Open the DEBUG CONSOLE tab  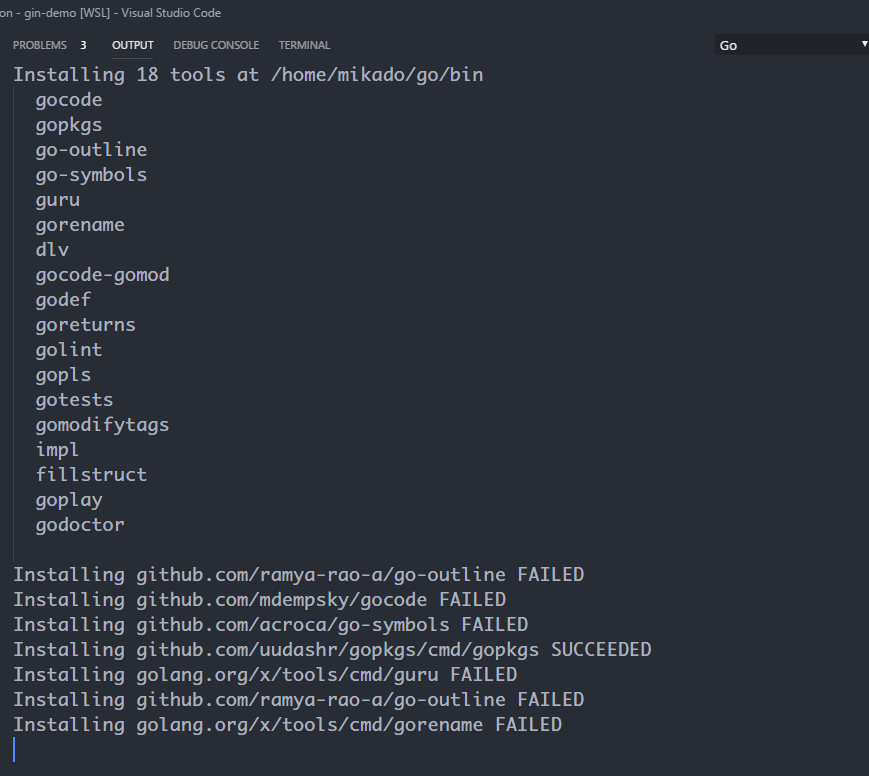click(x=216, y=45)
